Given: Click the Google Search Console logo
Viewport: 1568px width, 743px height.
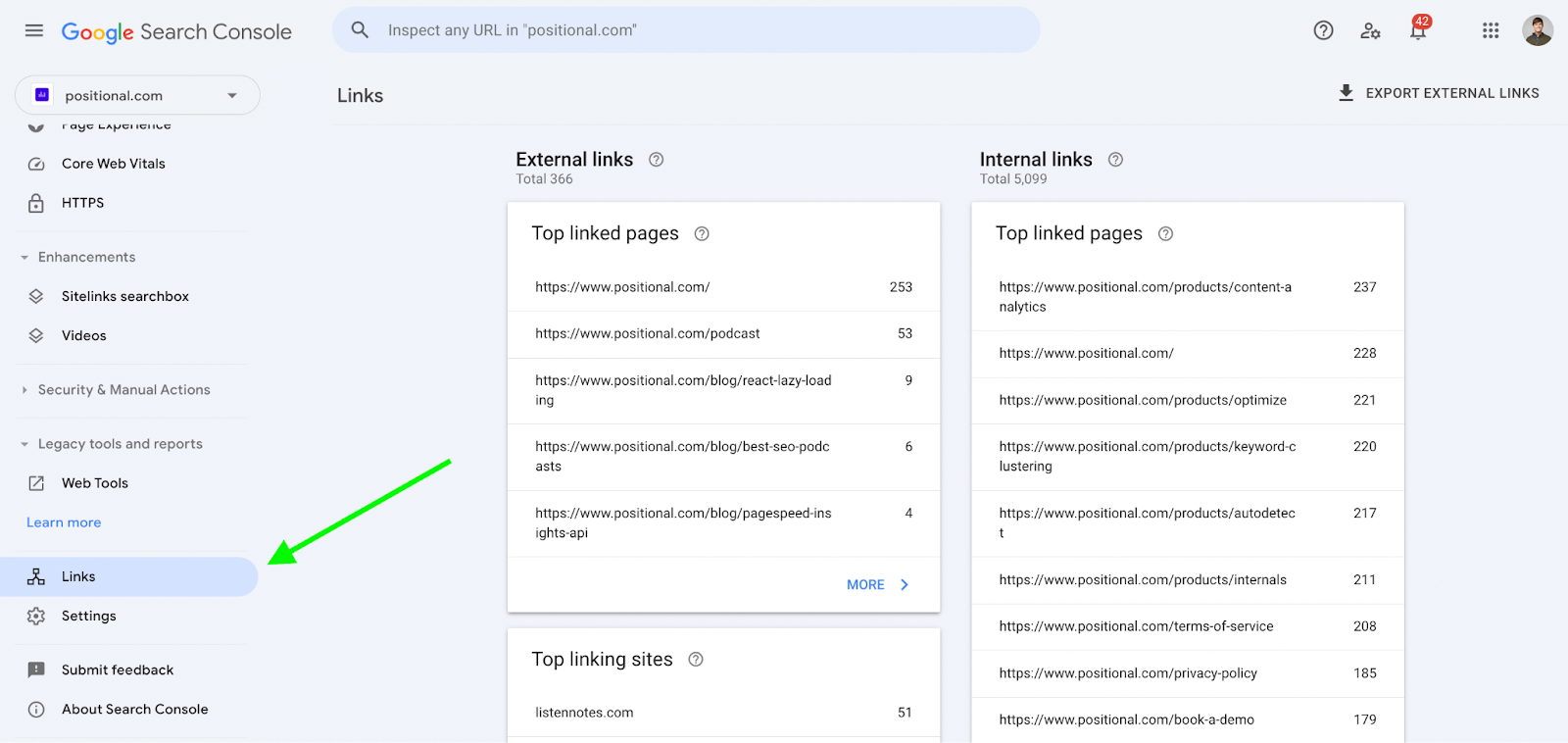Looking at the screenshot, I should pos(176,31).
